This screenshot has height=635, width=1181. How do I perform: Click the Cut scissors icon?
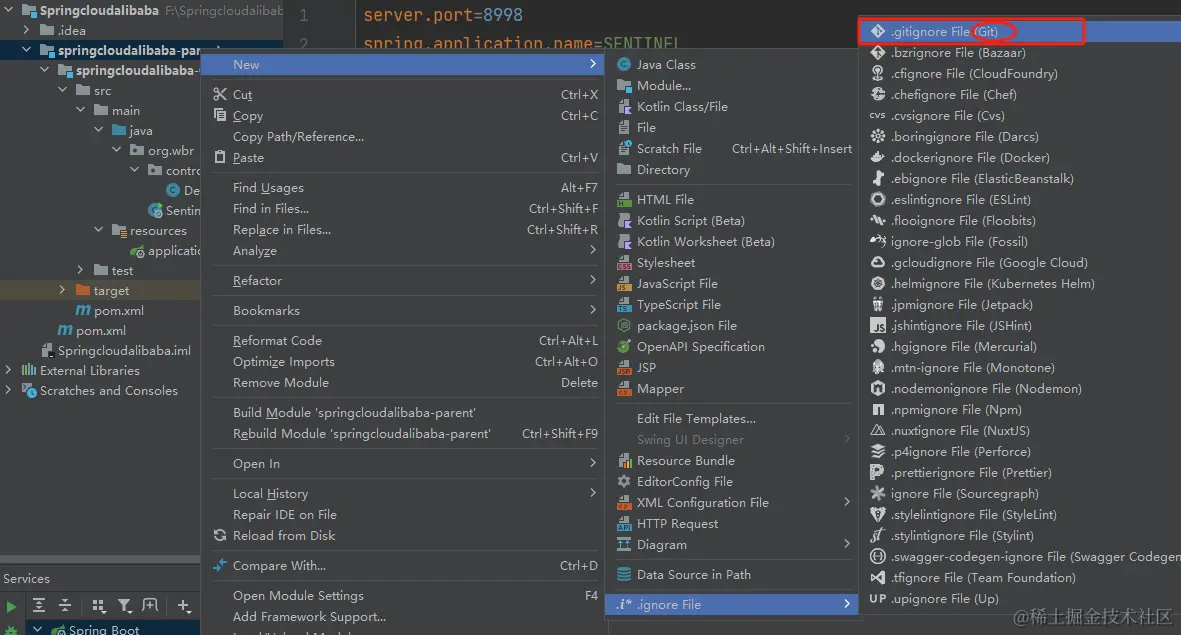point(220,94)
